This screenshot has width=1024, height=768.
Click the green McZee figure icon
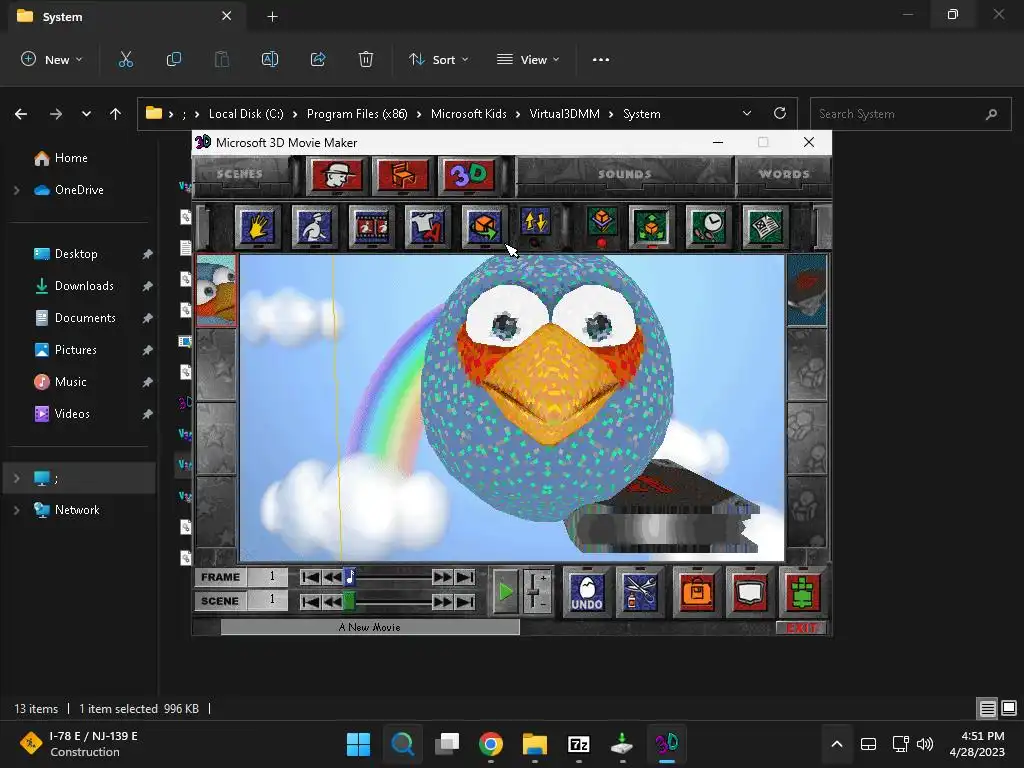coord(803,592)
